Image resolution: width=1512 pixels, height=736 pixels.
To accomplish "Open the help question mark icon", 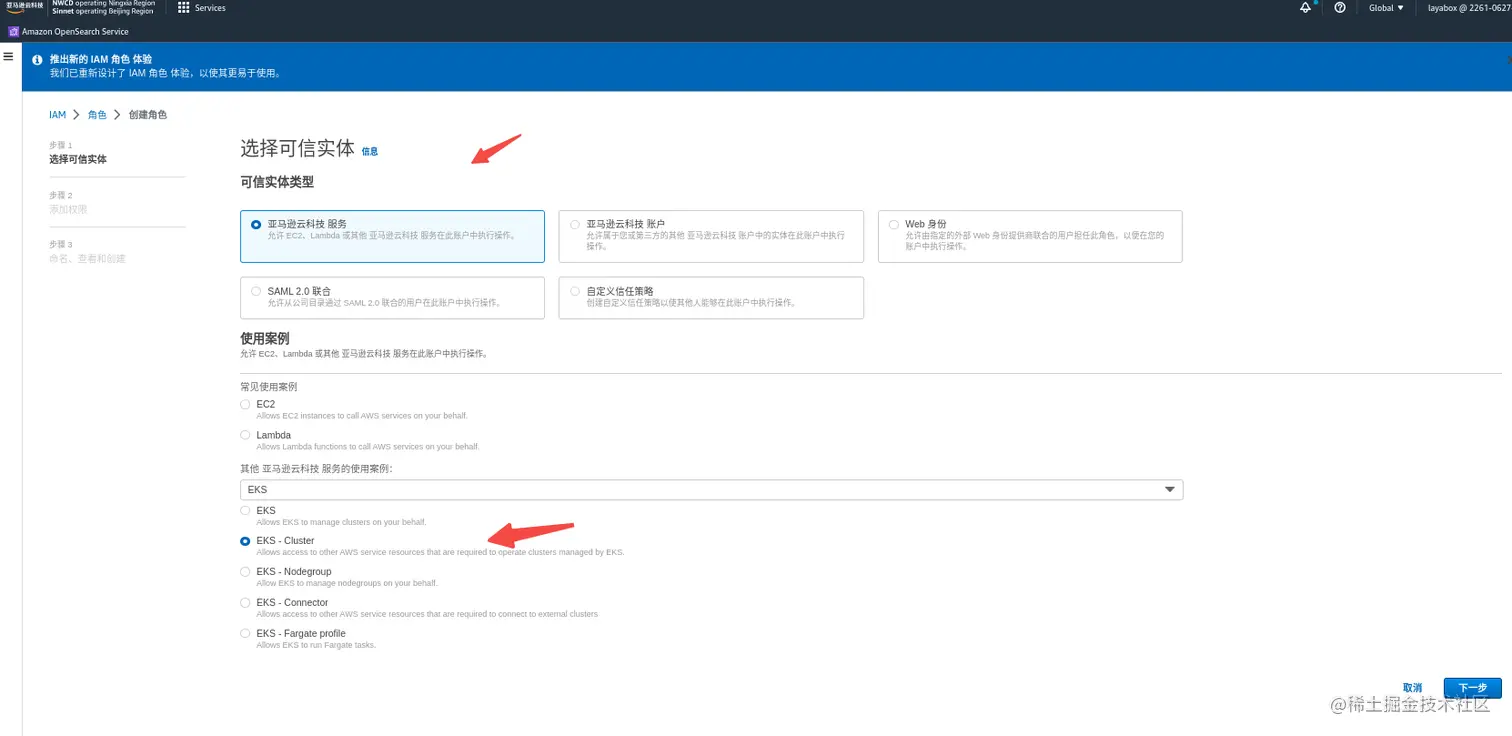I will tap(1340, 8).
